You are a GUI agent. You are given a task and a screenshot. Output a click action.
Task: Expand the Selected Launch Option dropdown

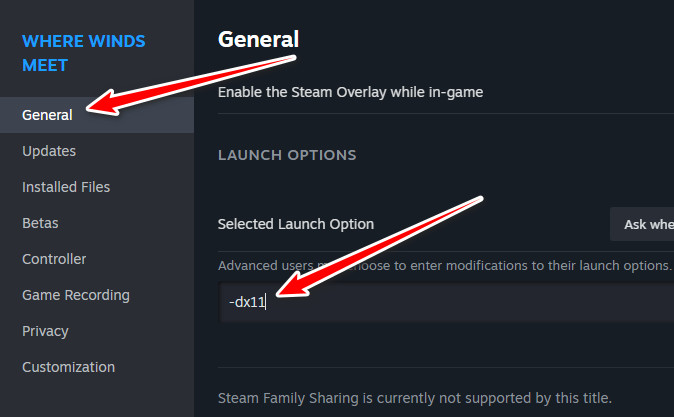(x=642, y=224)
